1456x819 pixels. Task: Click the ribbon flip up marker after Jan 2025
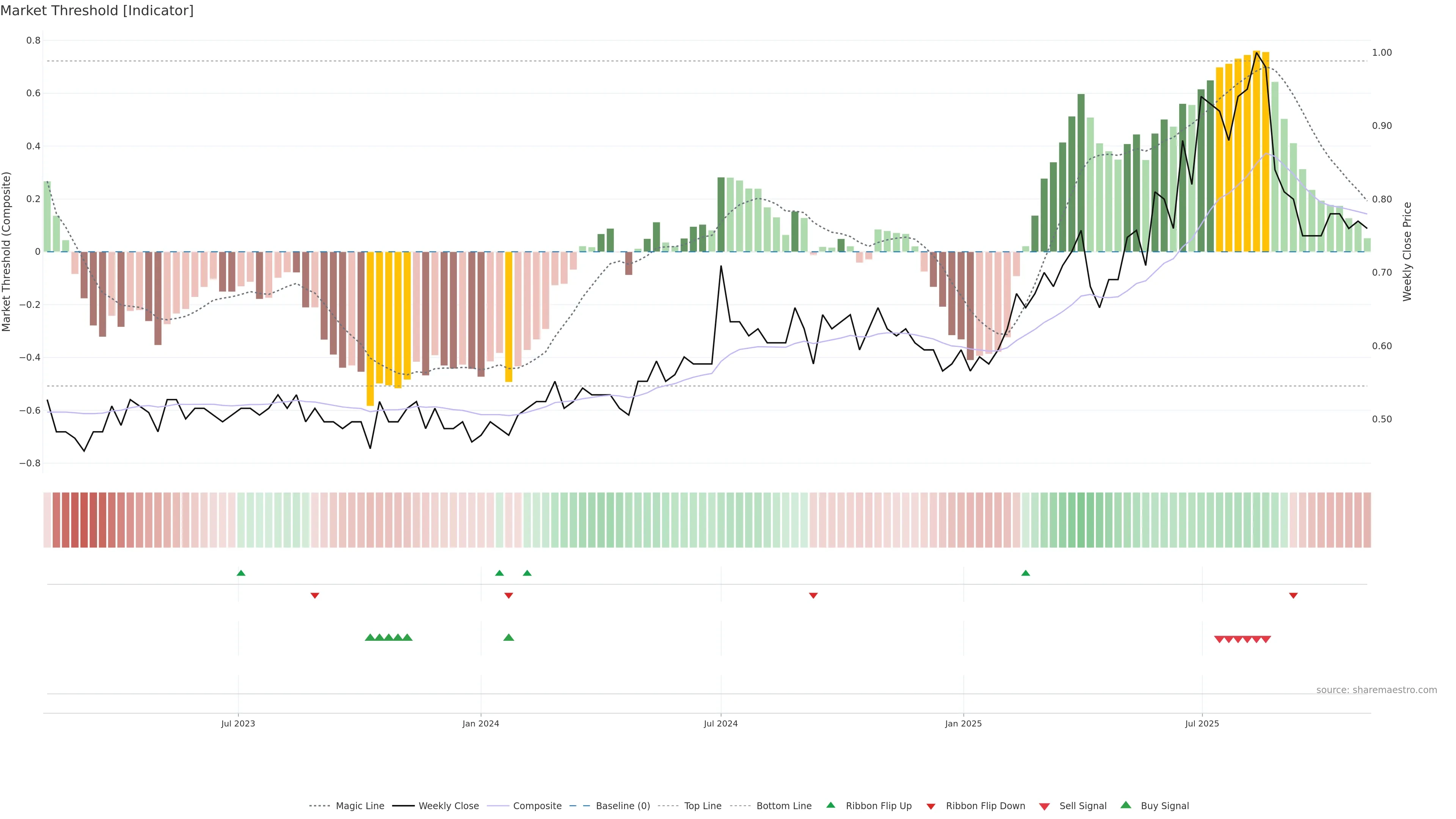tap(1025, 573)
